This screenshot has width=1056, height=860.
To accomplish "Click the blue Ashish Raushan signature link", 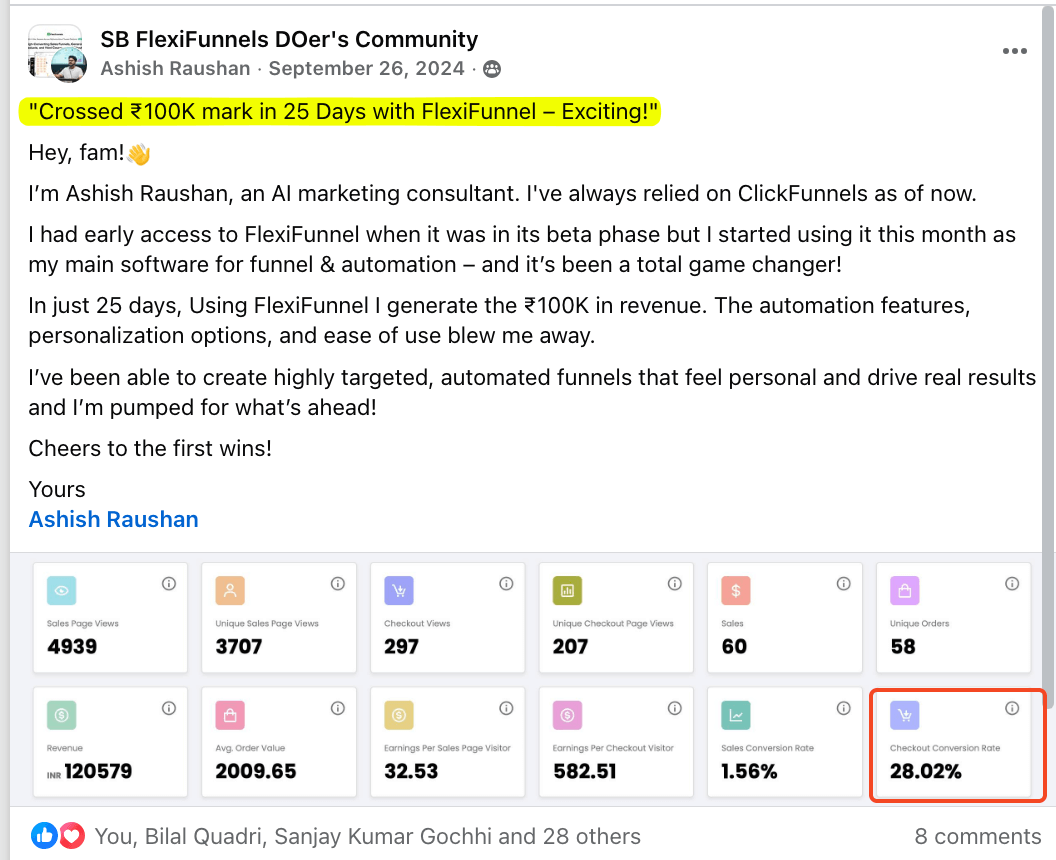I will coord(113,519).
